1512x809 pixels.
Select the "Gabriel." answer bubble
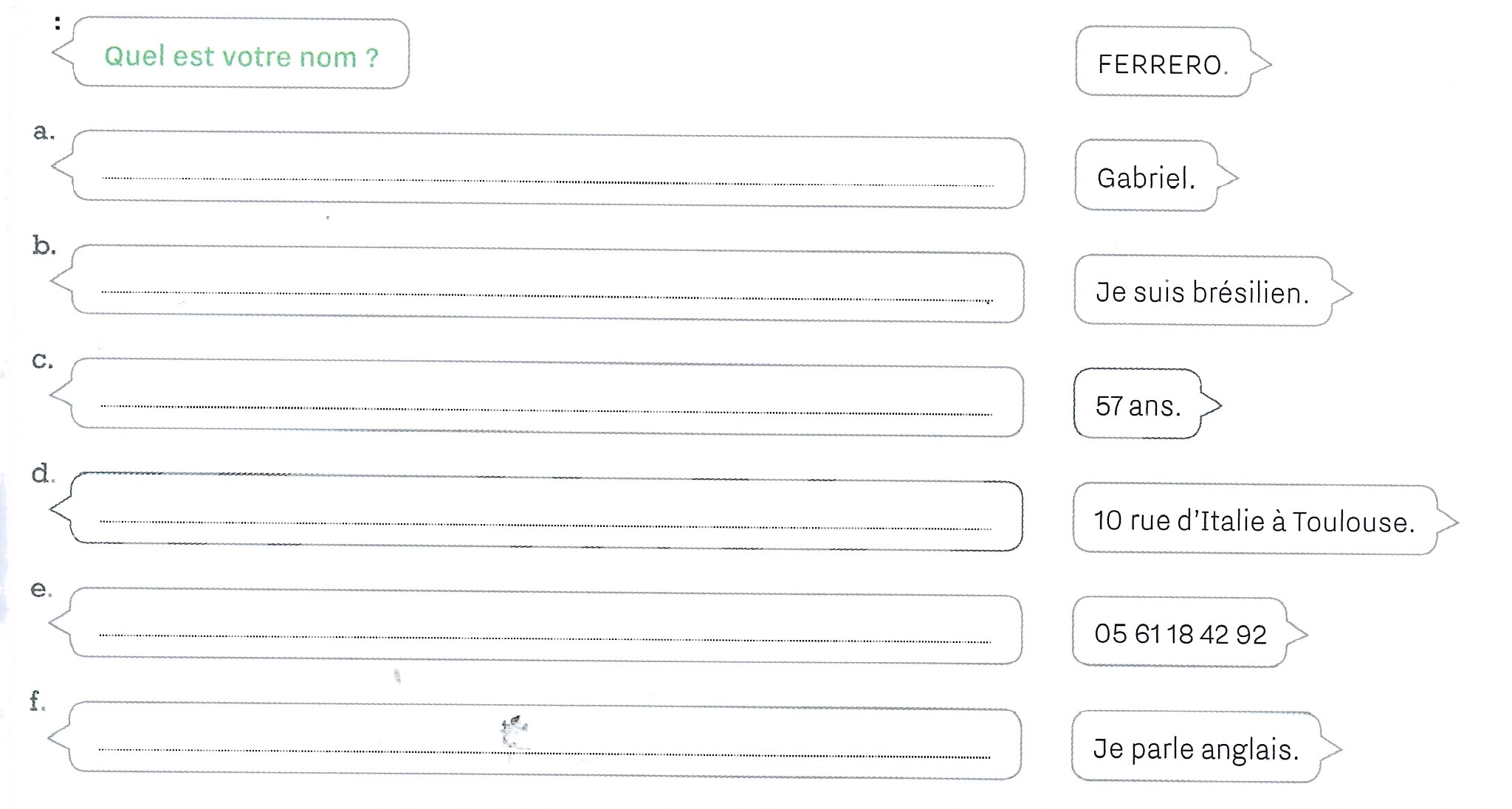tap(1145, 178)
